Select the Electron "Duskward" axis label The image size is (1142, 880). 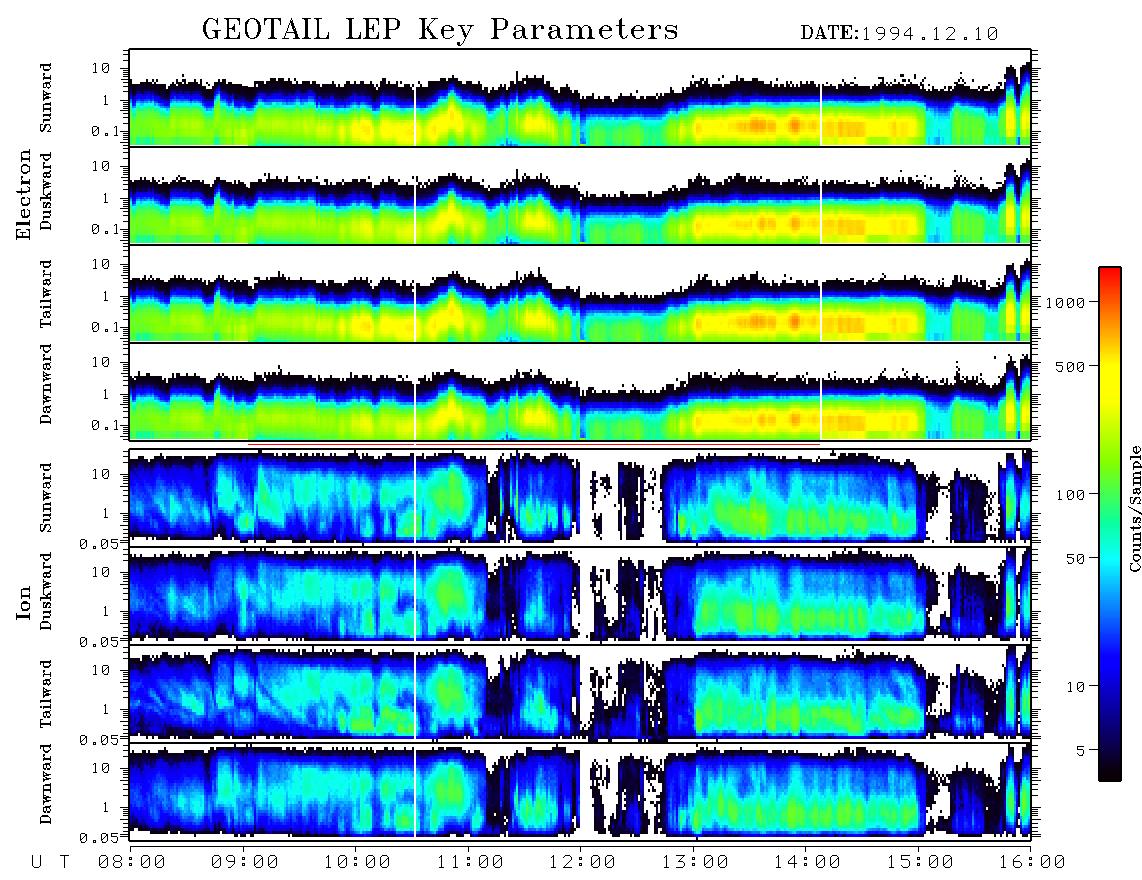click(45, 192)
